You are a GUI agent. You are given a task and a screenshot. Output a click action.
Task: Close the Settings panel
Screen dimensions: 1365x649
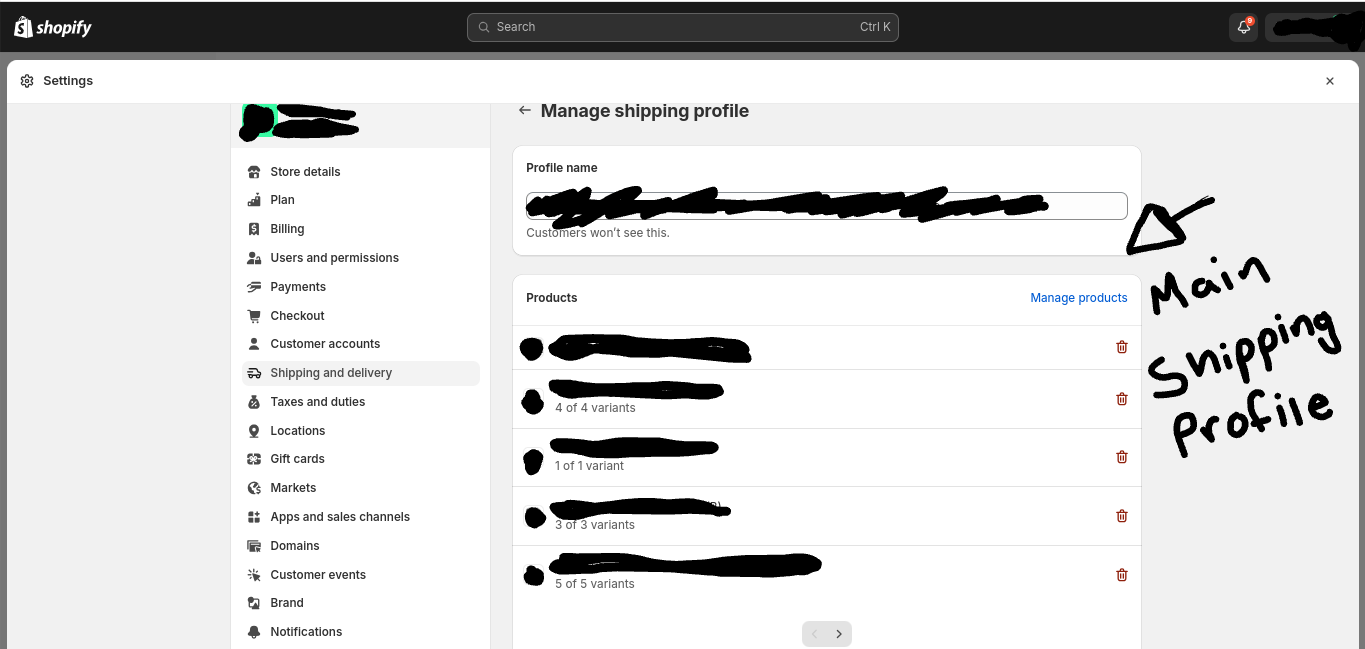pos(1329,81)
